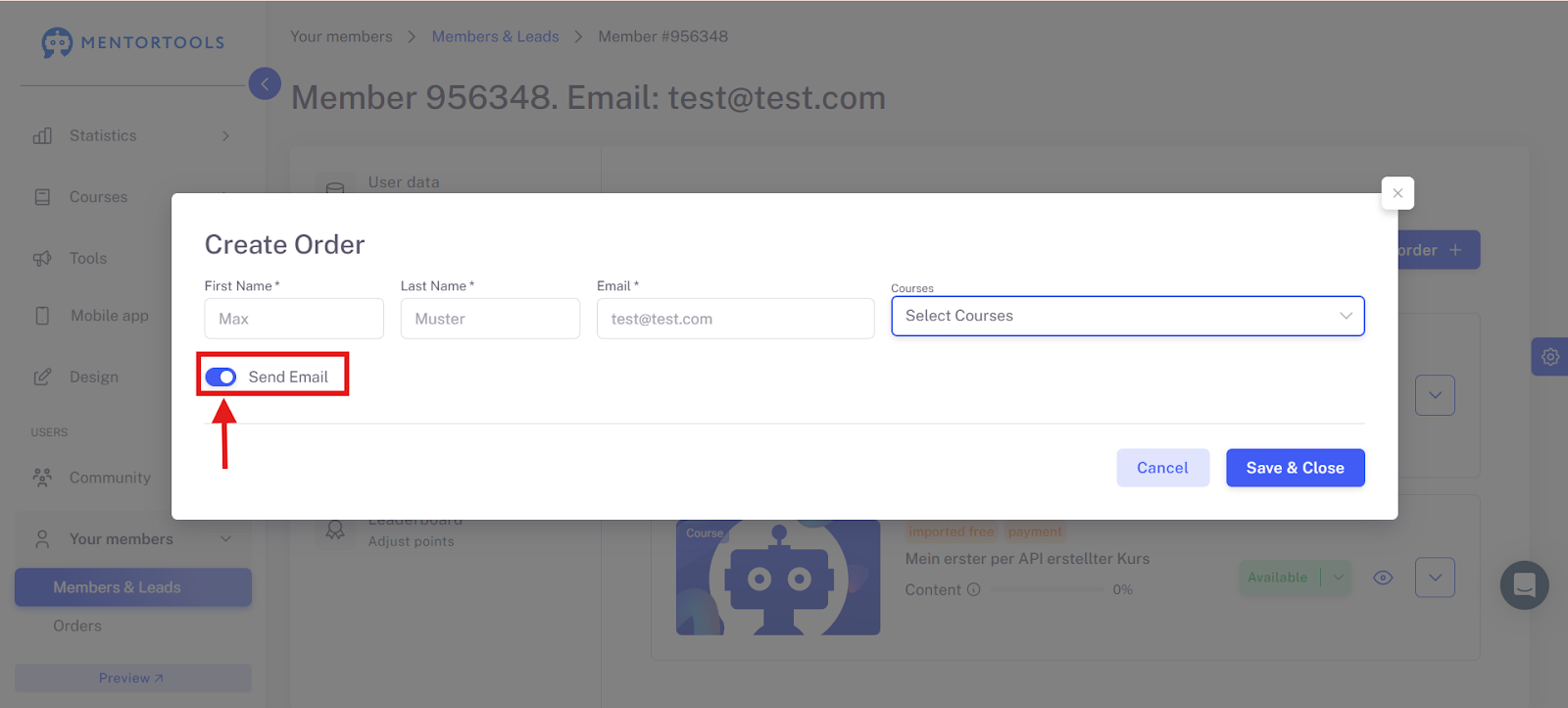Click the Tools megaphone icon in the sidebar

42,258
